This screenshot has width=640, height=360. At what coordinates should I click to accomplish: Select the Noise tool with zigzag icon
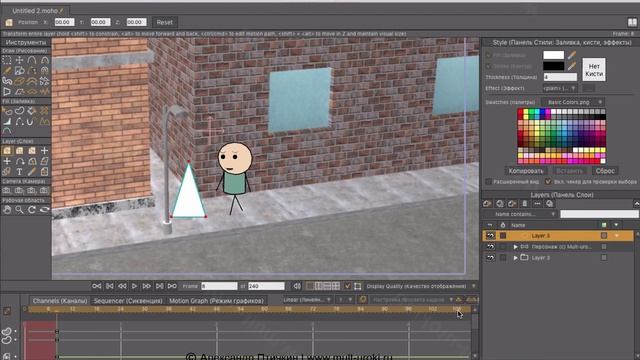tap(44, 91)
